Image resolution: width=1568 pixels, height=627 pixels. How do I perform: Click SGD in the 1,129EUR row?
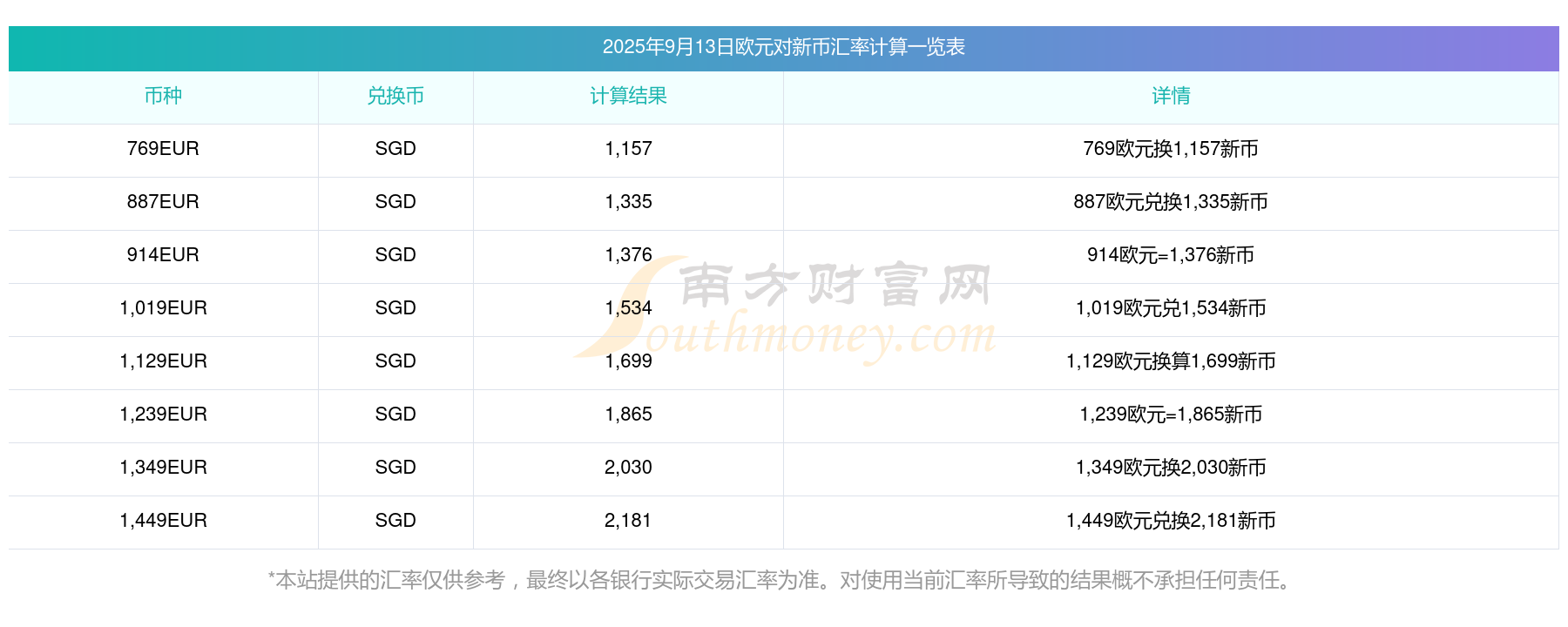[395, 361]
